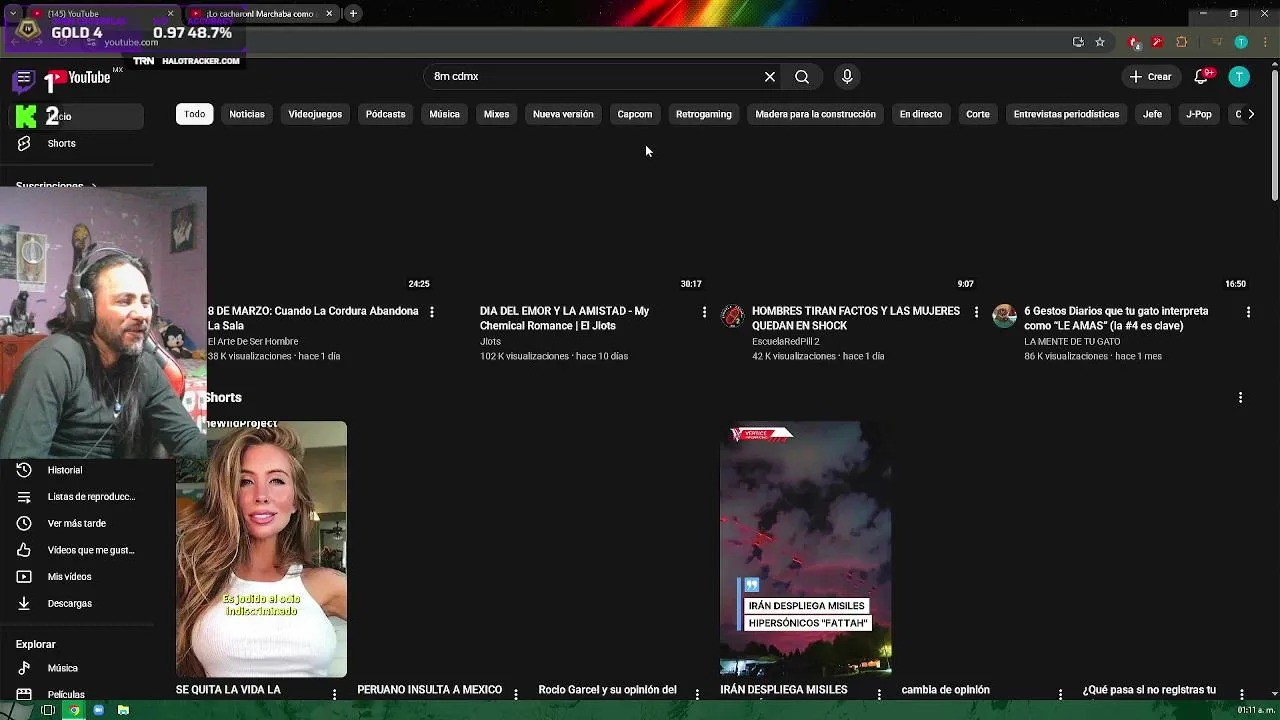Open options for IRÁN DESPLIEGA MISILES short

(879, 693)
